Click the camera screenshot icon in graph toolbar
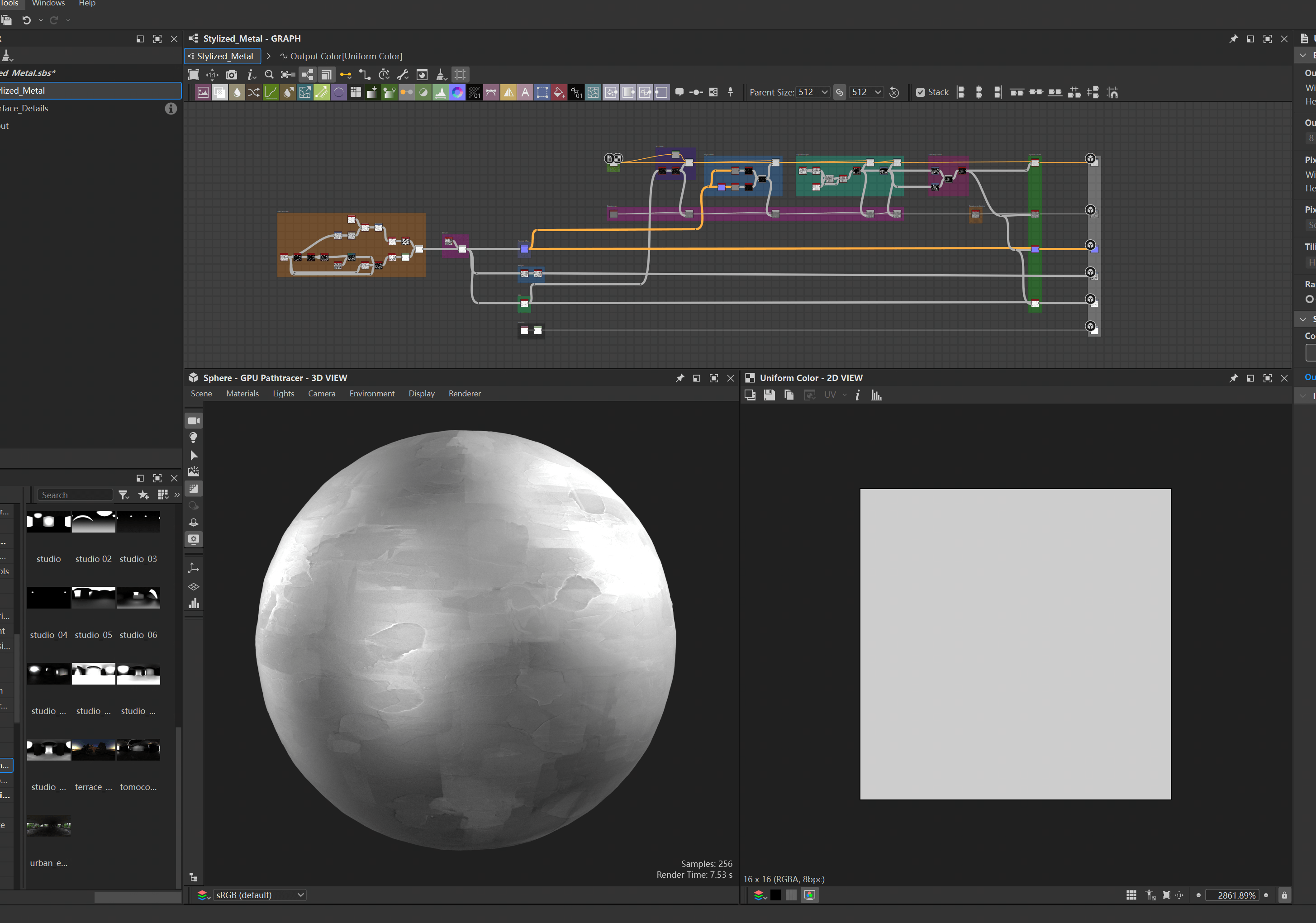The width and height of the screenshot is (1316, 923). (x=232, y=75)
